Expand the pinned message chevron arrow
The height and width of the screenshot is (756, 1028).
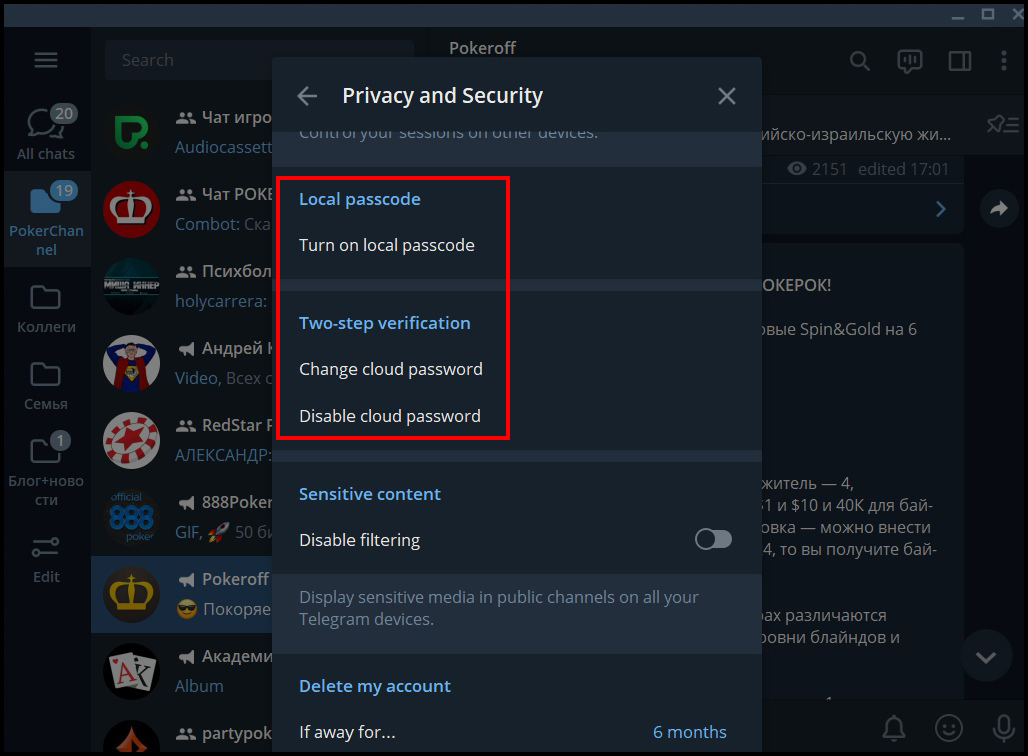[941, 209]
